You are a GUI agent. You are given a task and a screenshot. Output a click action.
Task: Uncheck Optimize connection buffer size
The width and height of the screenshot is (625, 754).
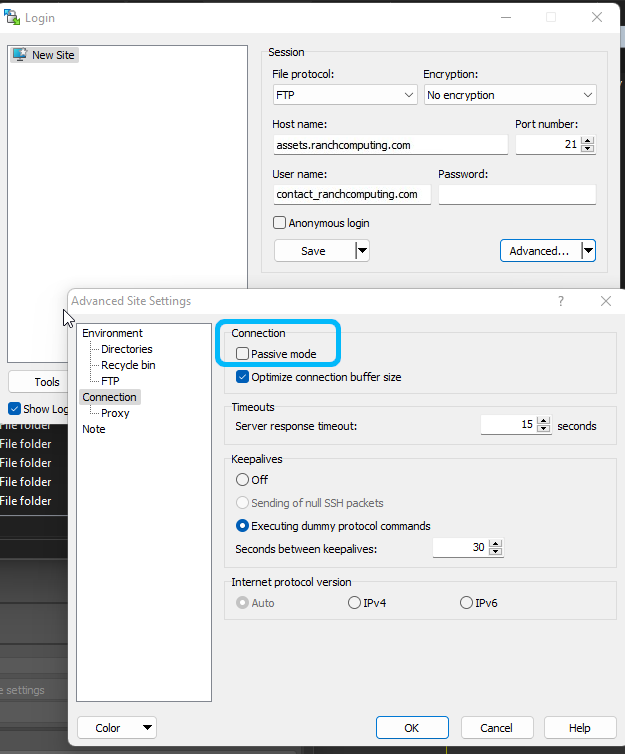(242, 377)
